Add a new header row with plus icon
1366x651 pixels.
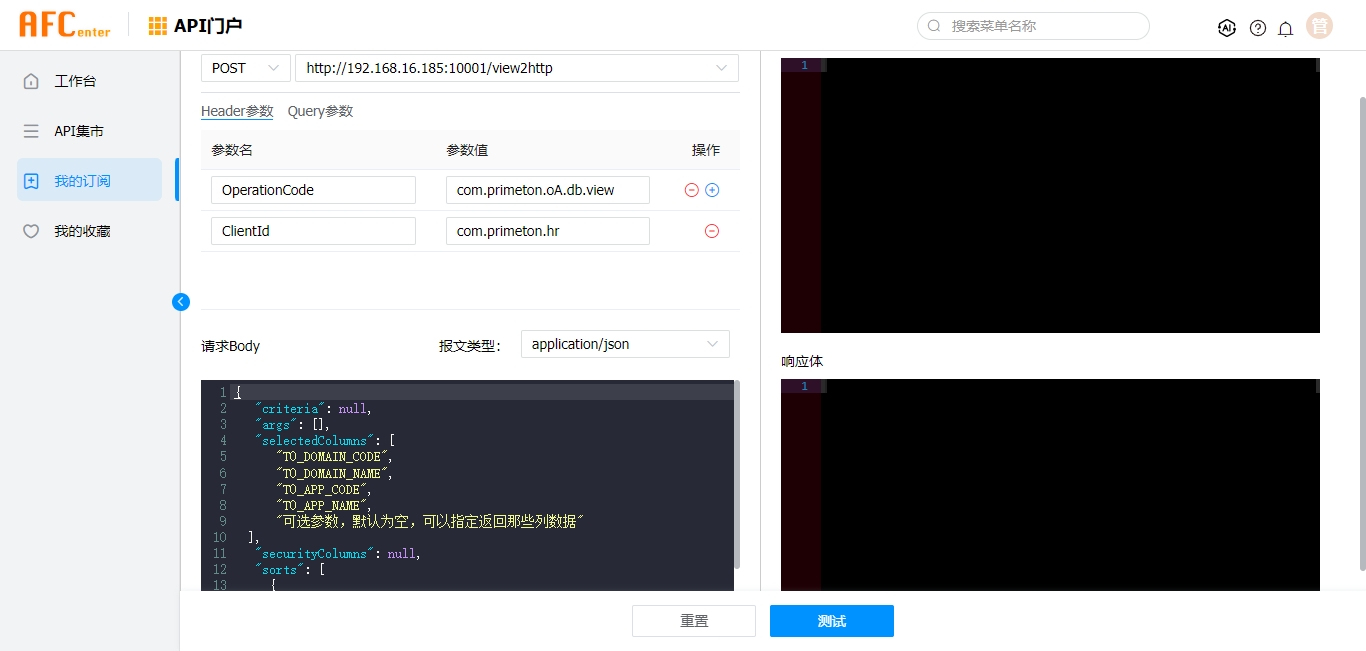712,190
